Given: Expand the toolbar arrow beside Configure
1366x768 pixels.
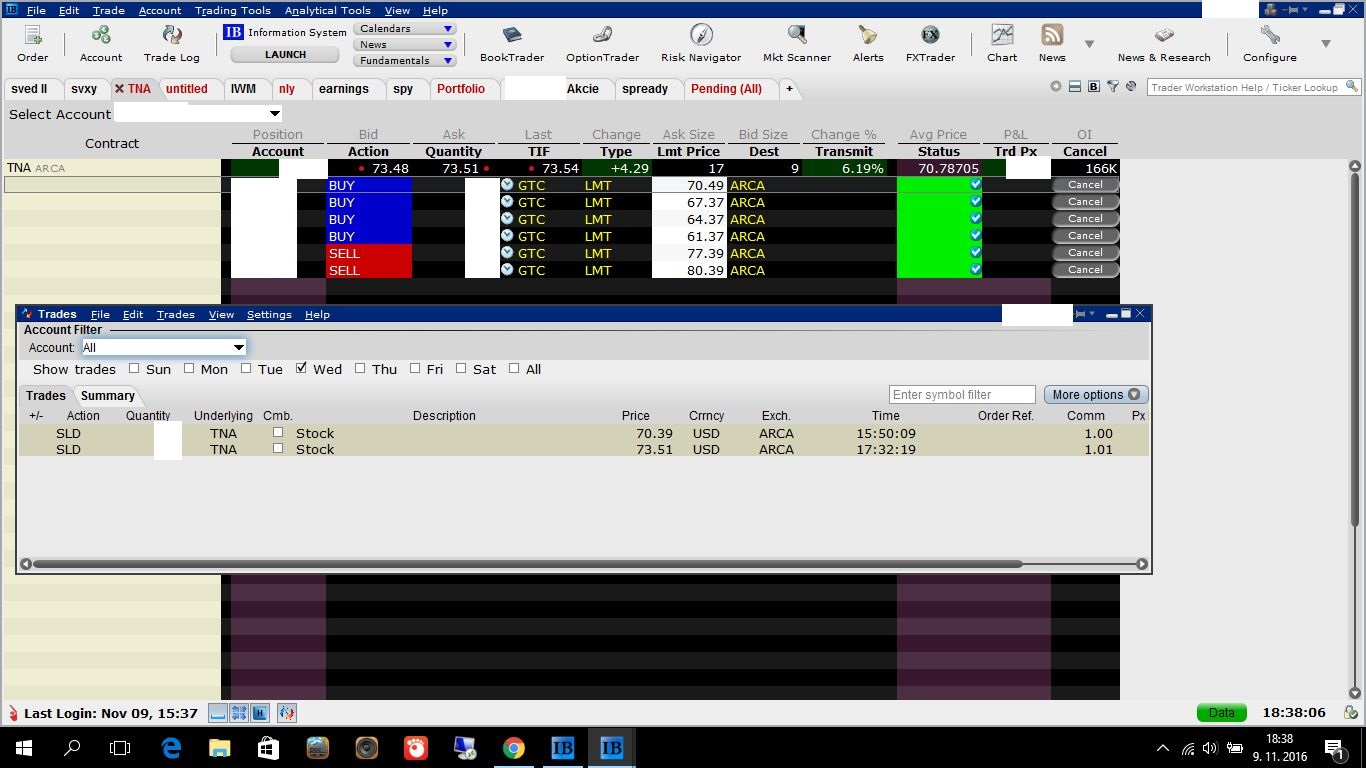Looking at the screenshot, I should click(1326, 44).
